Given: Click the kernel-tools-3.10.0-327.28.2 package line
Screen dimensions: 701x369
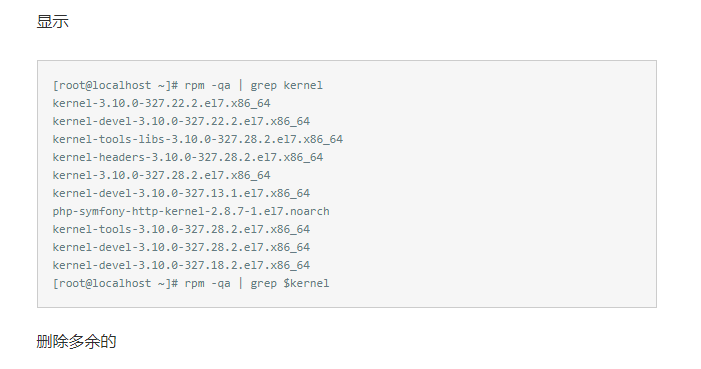Looking at the screenshot, I should point(181,229).
